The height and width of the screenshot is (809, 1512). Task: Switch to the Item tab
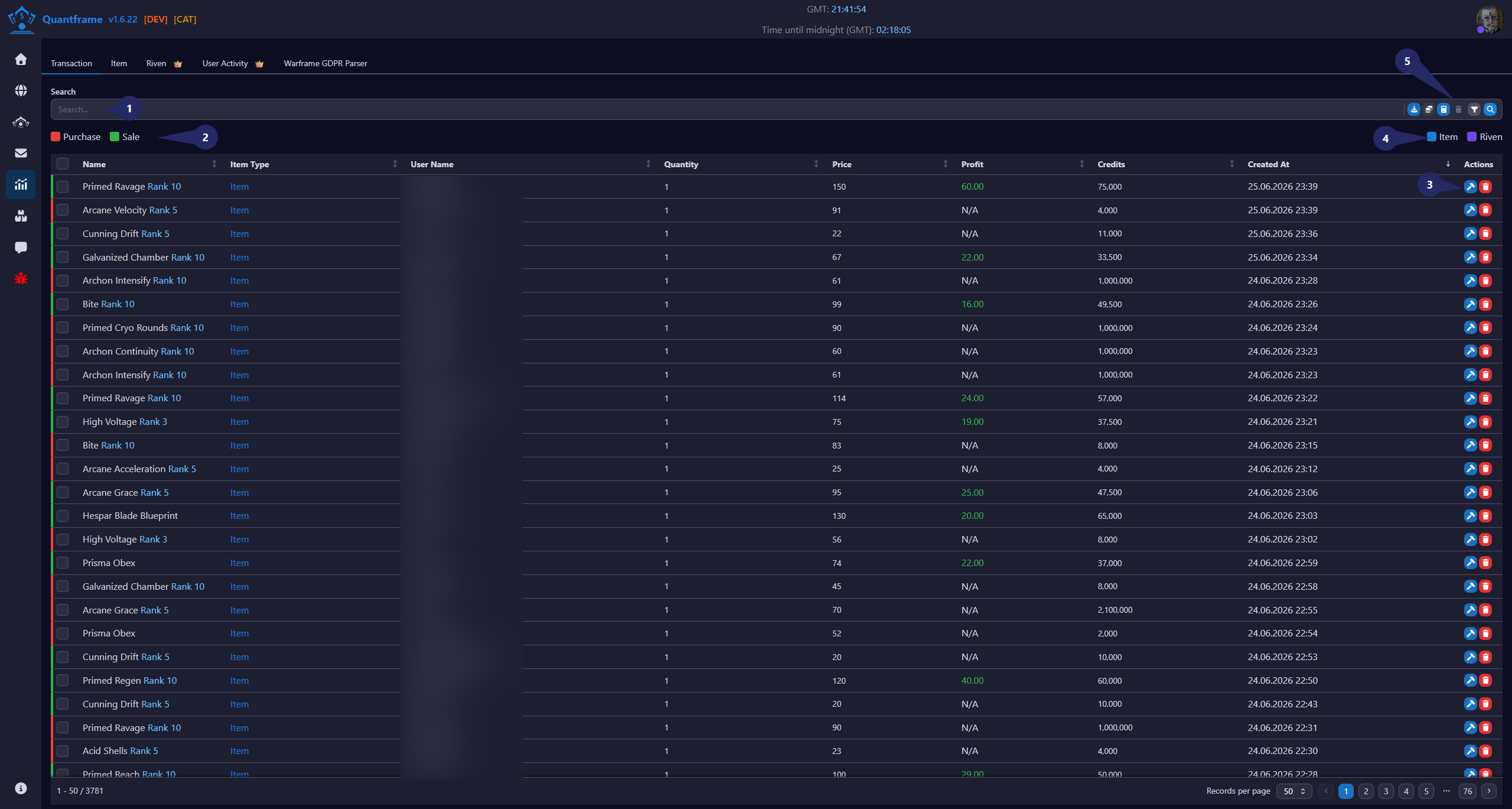(x=119, y=63)
